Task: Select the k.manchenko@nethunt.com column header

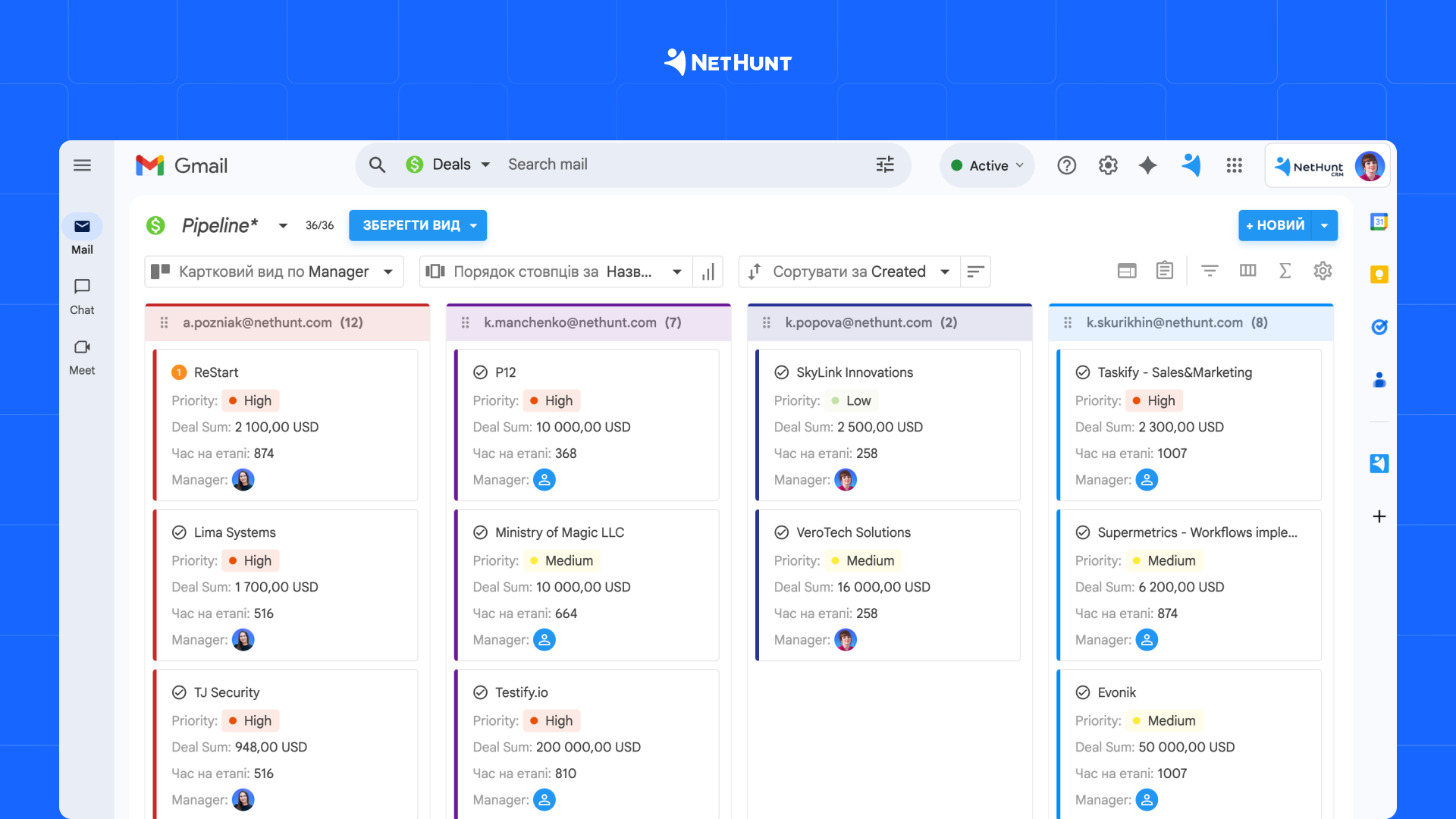Action: pos(588,322)
